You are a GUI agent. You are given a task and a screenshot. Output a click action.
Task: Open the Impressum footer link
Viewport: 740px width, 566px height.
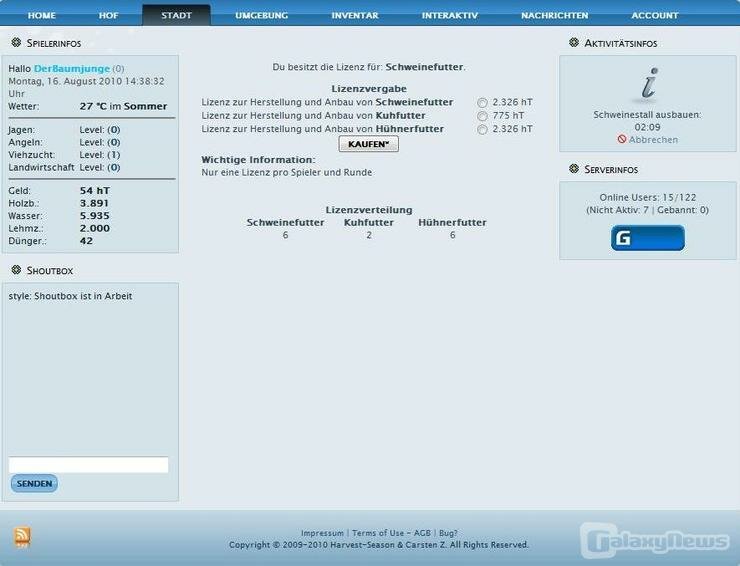pyautogui.click(x=322, y=533)
